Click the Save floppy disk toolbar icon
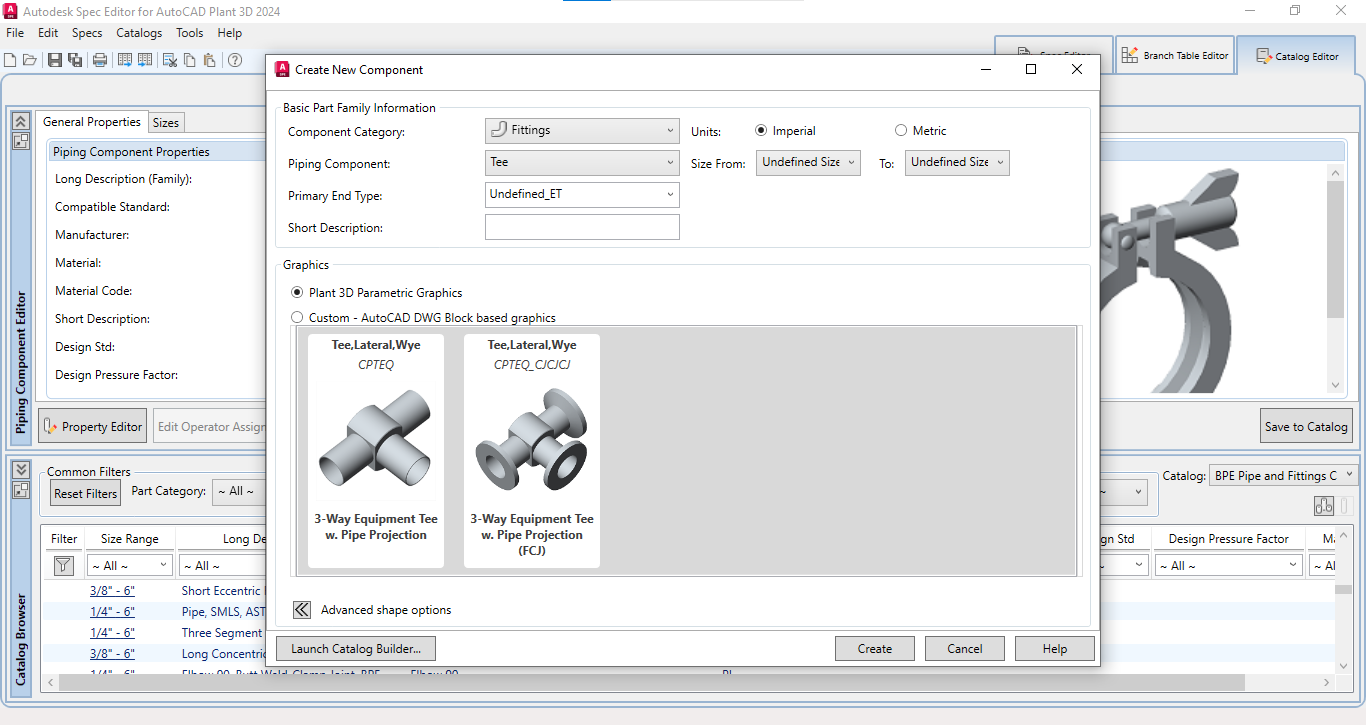The width and height of the screenshot is (1366, 725). click(55, 60)
